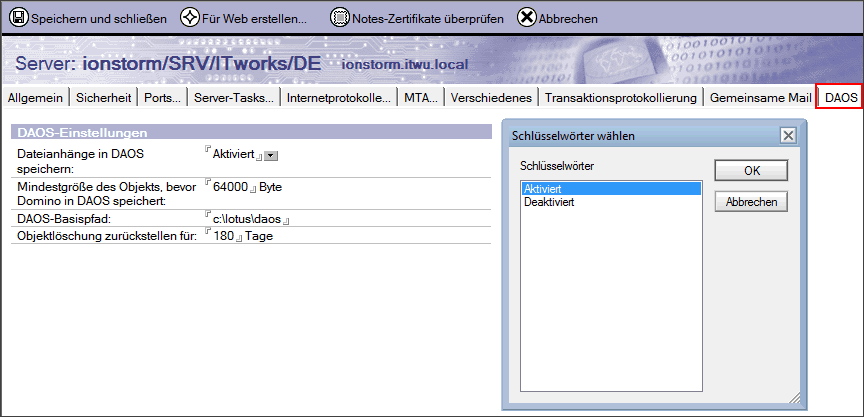Click the Für Web erstellen icon
Viewport: 864px width, 417px height.
coord(189,18)
